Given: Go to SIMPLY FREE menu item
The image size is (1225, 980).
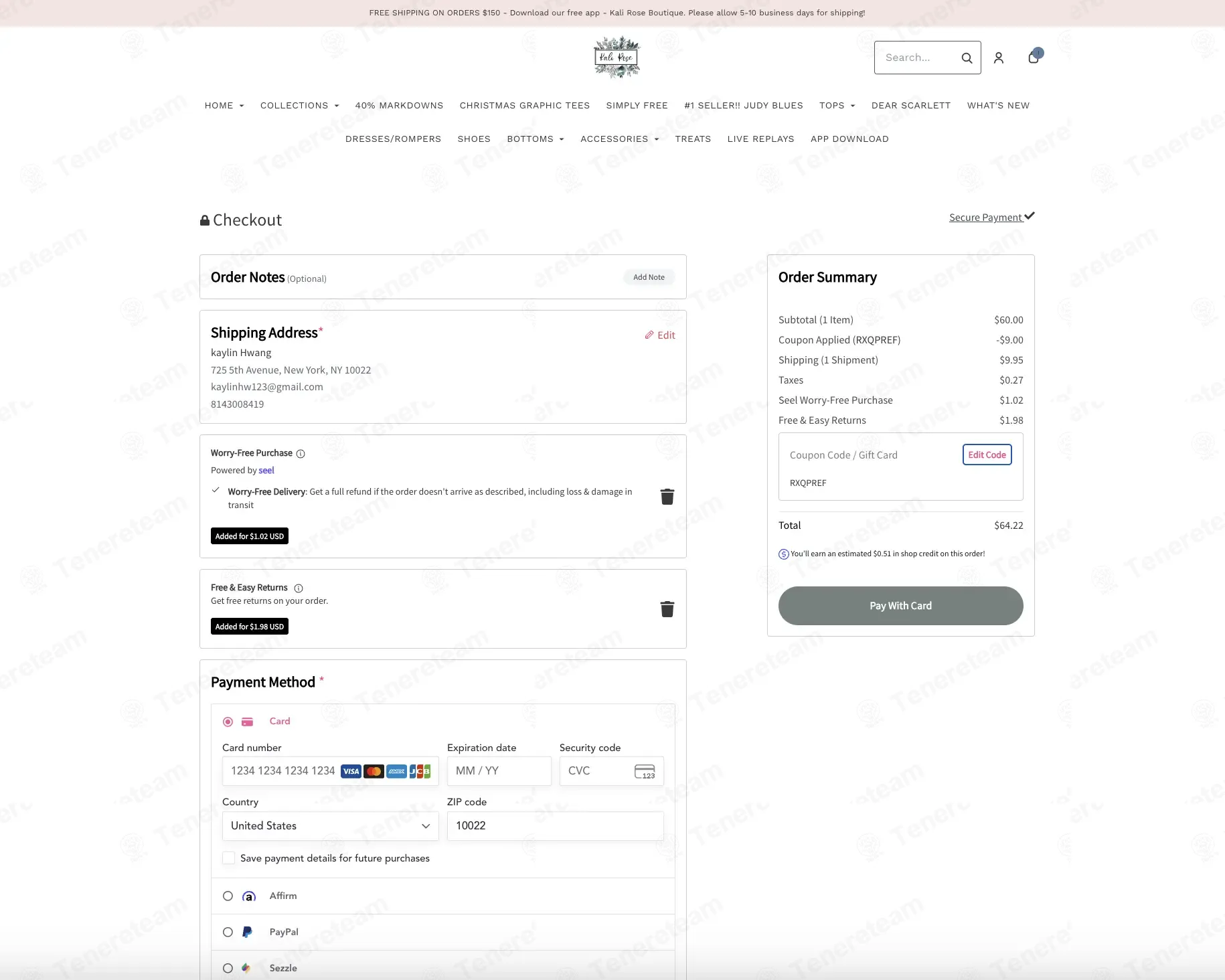Looking at the screenshot, I should click(x=637, y=106).
